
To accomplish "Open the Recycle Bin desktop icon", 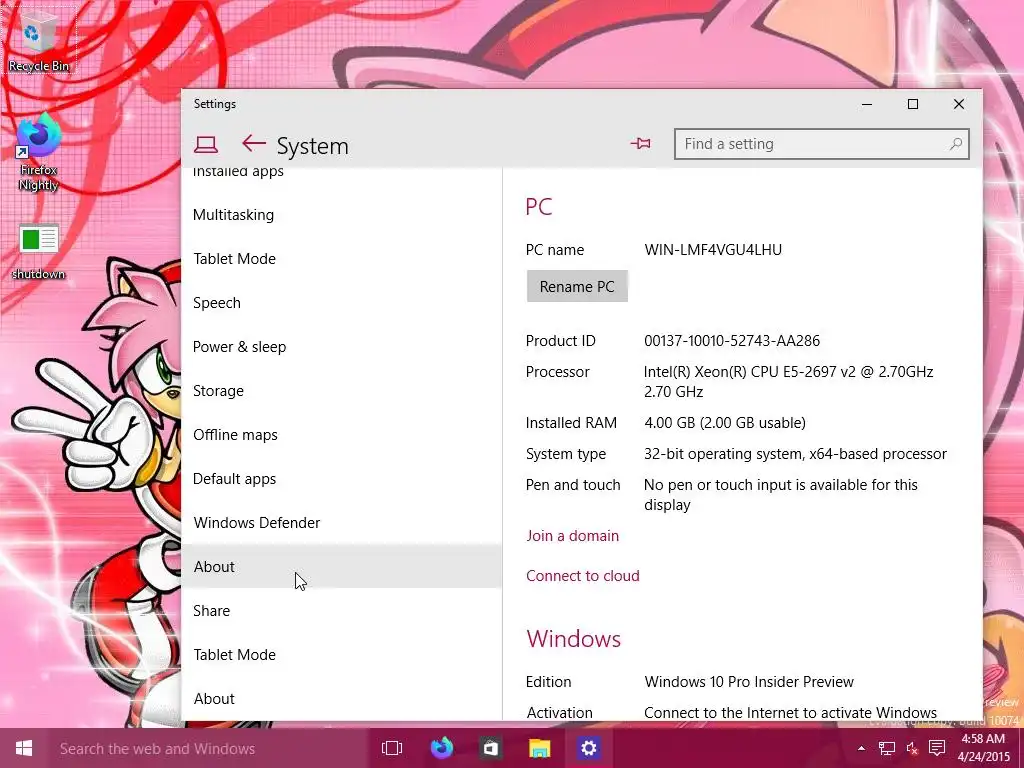I will point(39,40).
